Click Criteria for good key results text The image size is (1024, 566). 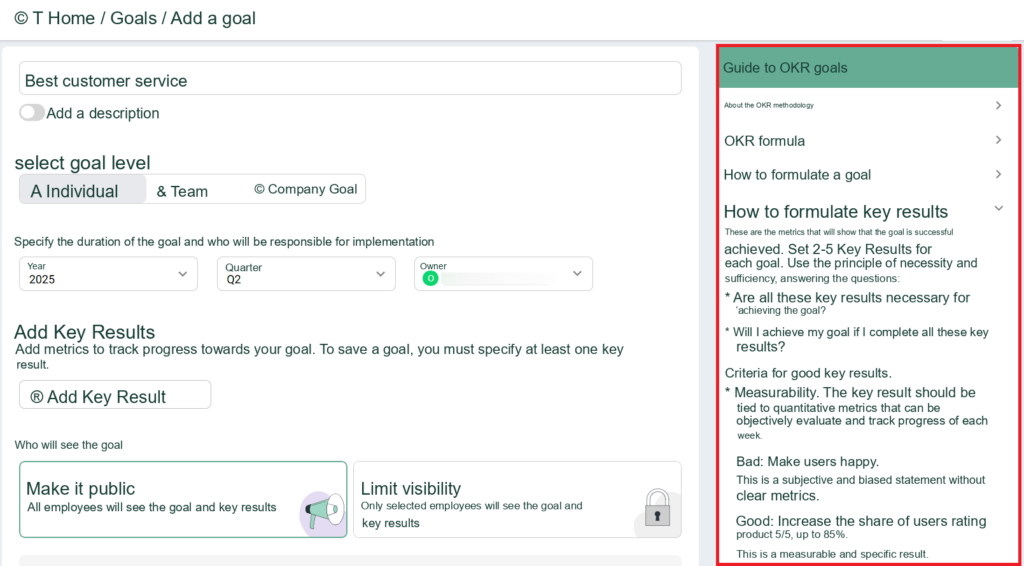click(x=808, y=373)
